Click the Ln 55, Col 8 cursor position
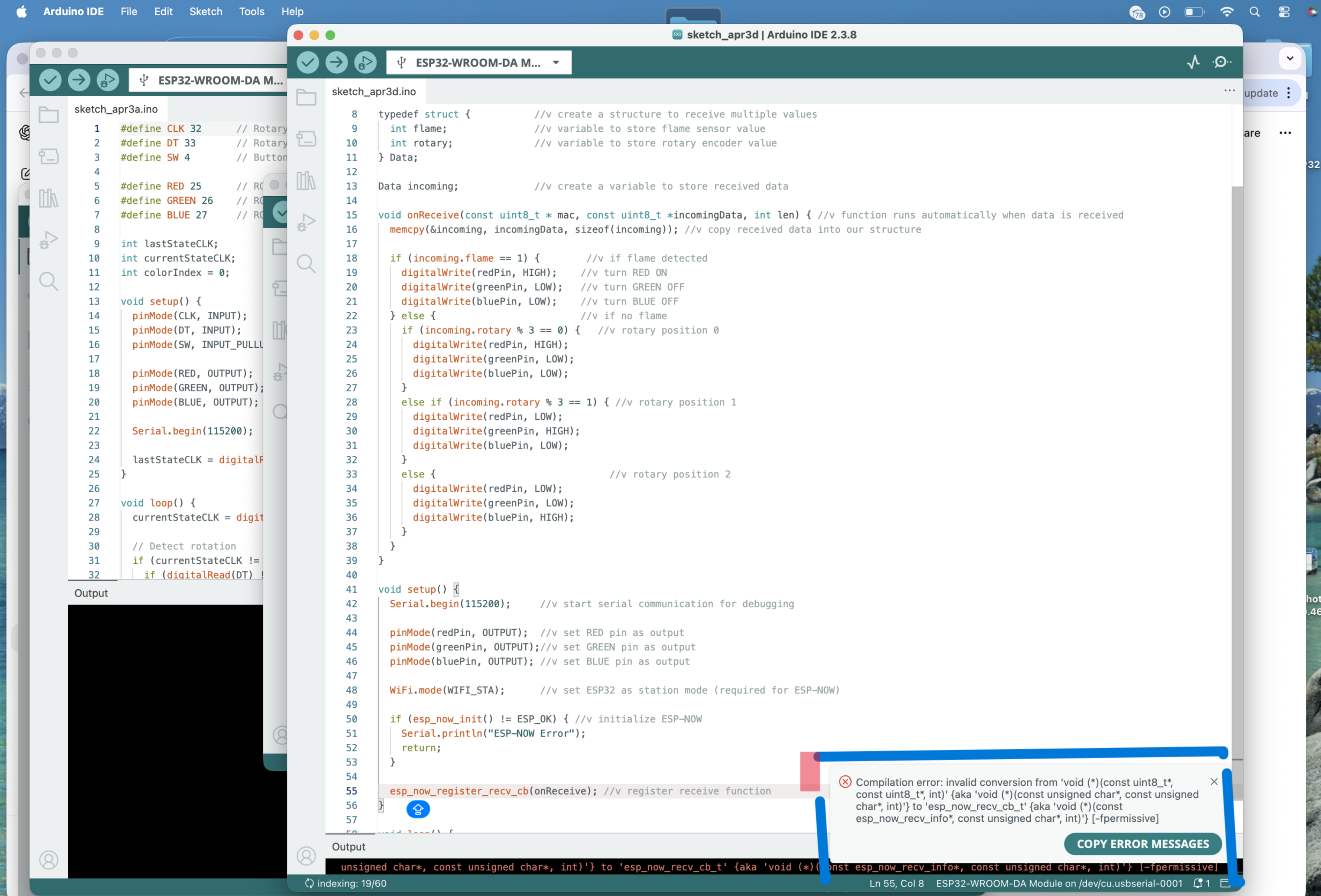The image size is (1321, 896). tap(897, 883)
